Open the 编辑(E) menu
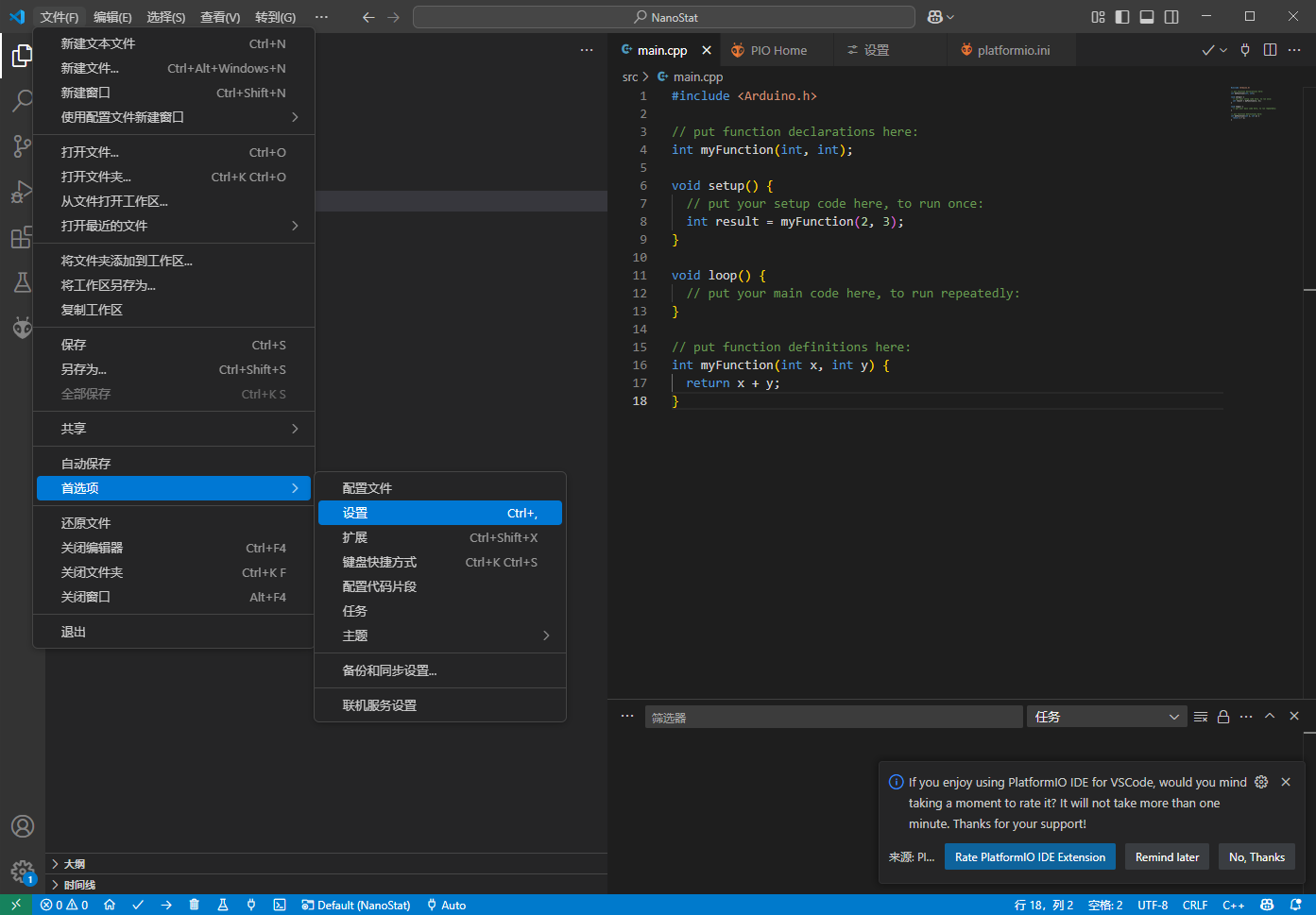The height and width of the screenshot is (915, 1316). (112, 17)
